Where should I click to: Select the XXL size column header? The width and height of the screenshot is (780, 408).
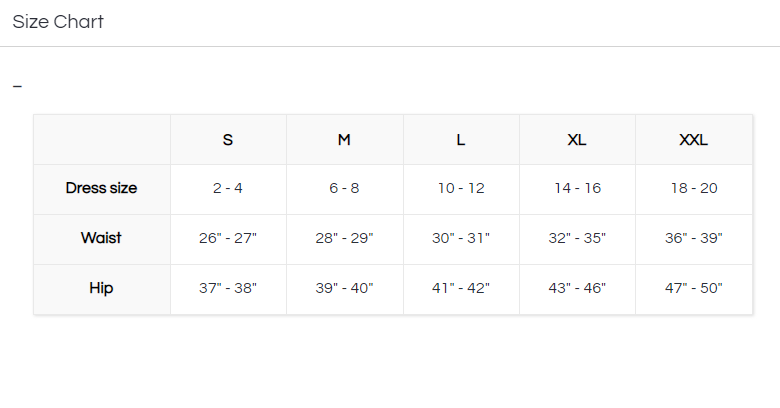pos(693,140)
